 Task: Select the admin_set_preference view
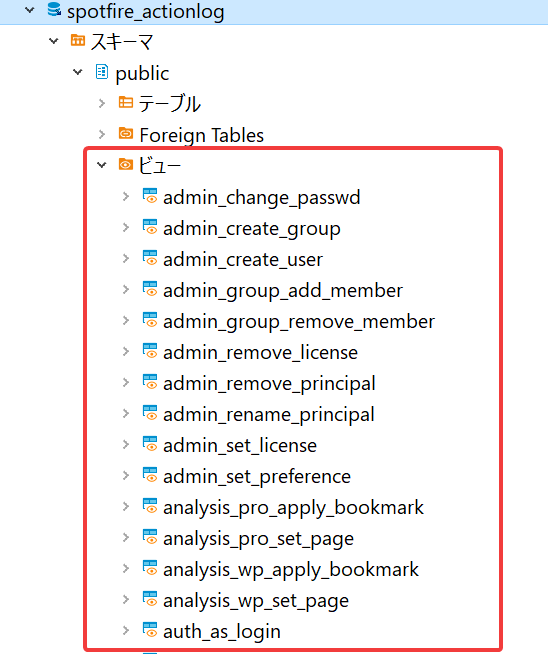tap(257, 477)
